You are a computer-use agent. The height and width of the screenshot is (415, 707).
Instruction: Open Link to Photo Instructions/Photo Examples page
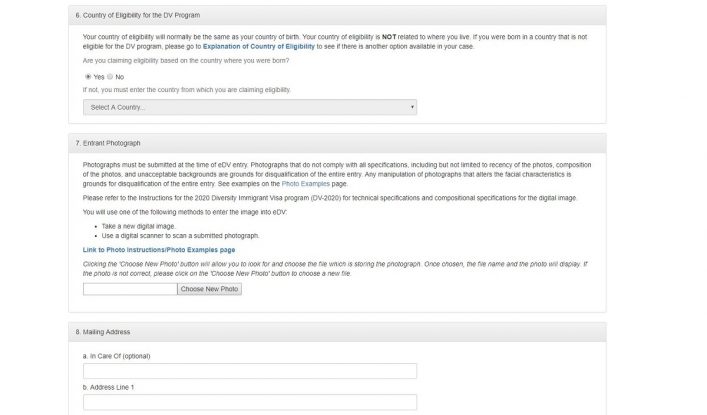click(159, 249)
